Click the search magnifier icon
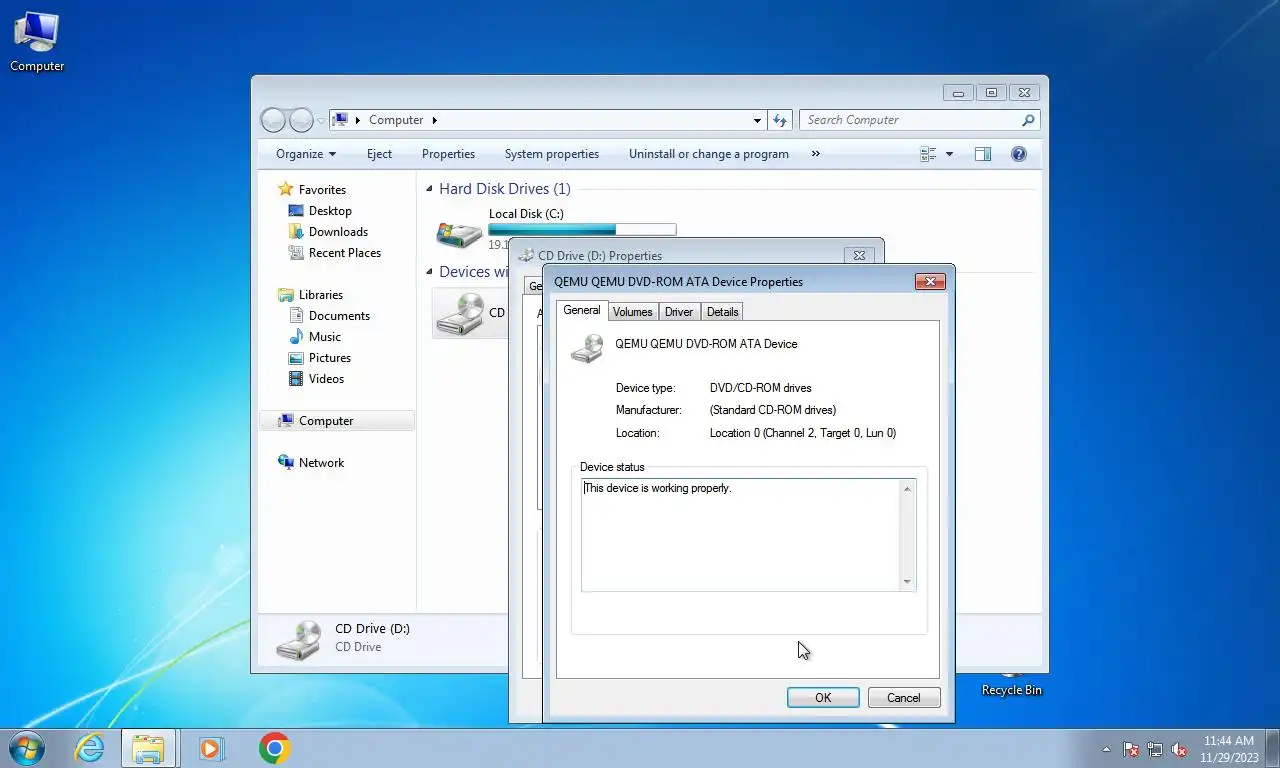The image size is (1280, 768). (x=1028, y=120)
